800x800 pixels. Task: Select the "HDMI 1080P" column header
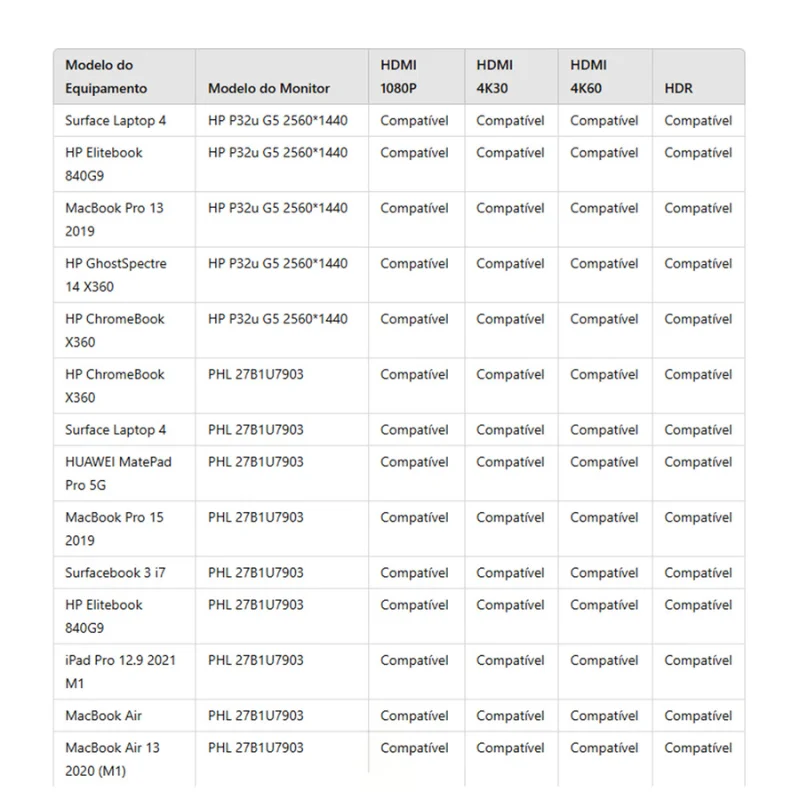tap(416, 77)
